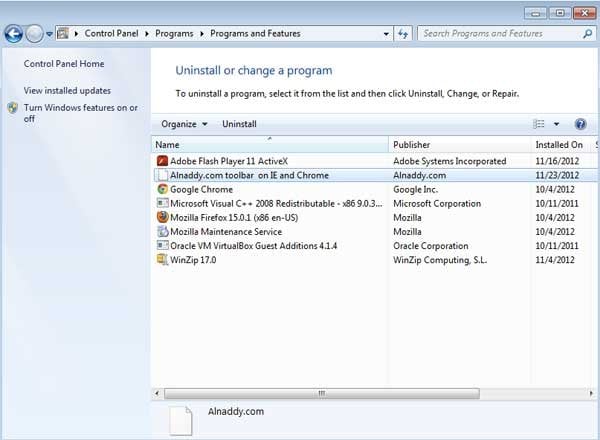Open the Organize menu

point(184,124)
